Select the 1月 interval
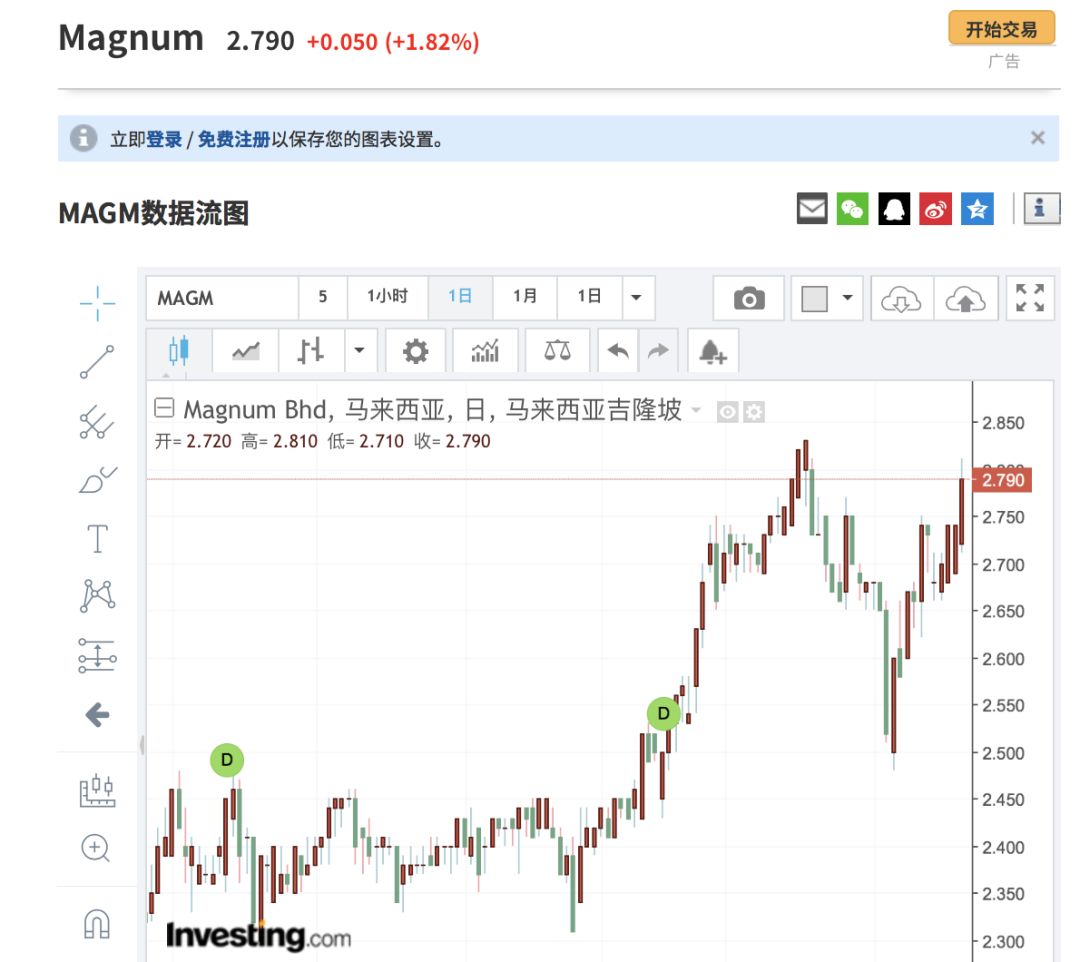1080x962 pixels. (x=525, y=297)
